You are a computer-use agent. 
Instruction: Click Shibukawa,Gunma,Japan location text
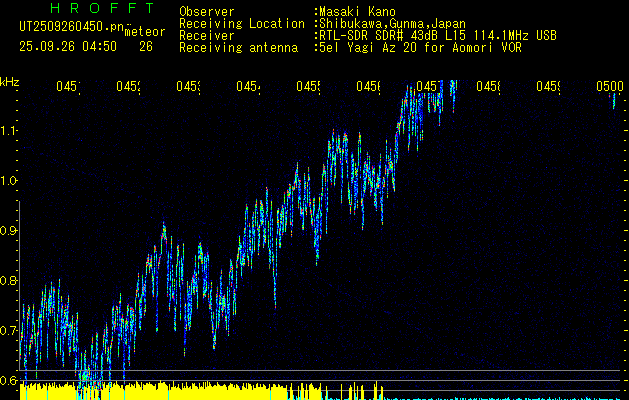point(390,24)
